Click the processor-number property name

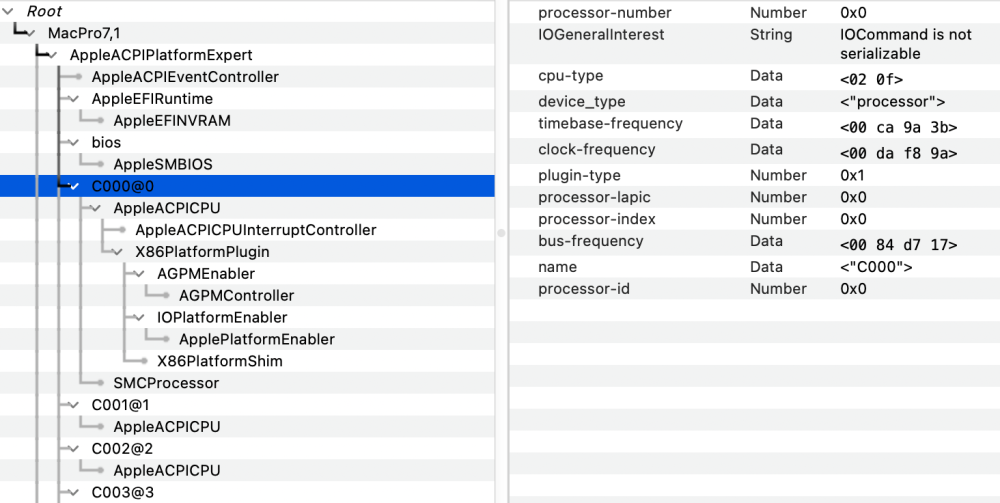[605, 13]
